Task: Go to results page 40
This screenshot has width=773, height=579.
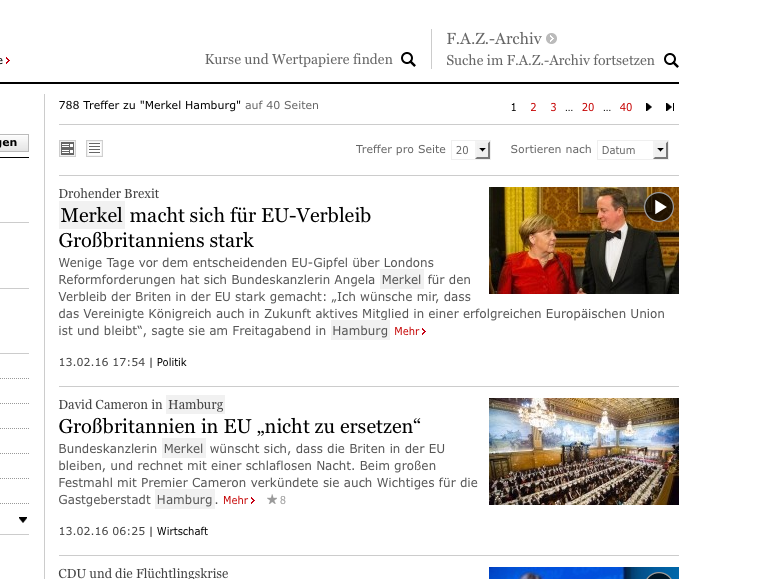Action: [x=626, y=107]
